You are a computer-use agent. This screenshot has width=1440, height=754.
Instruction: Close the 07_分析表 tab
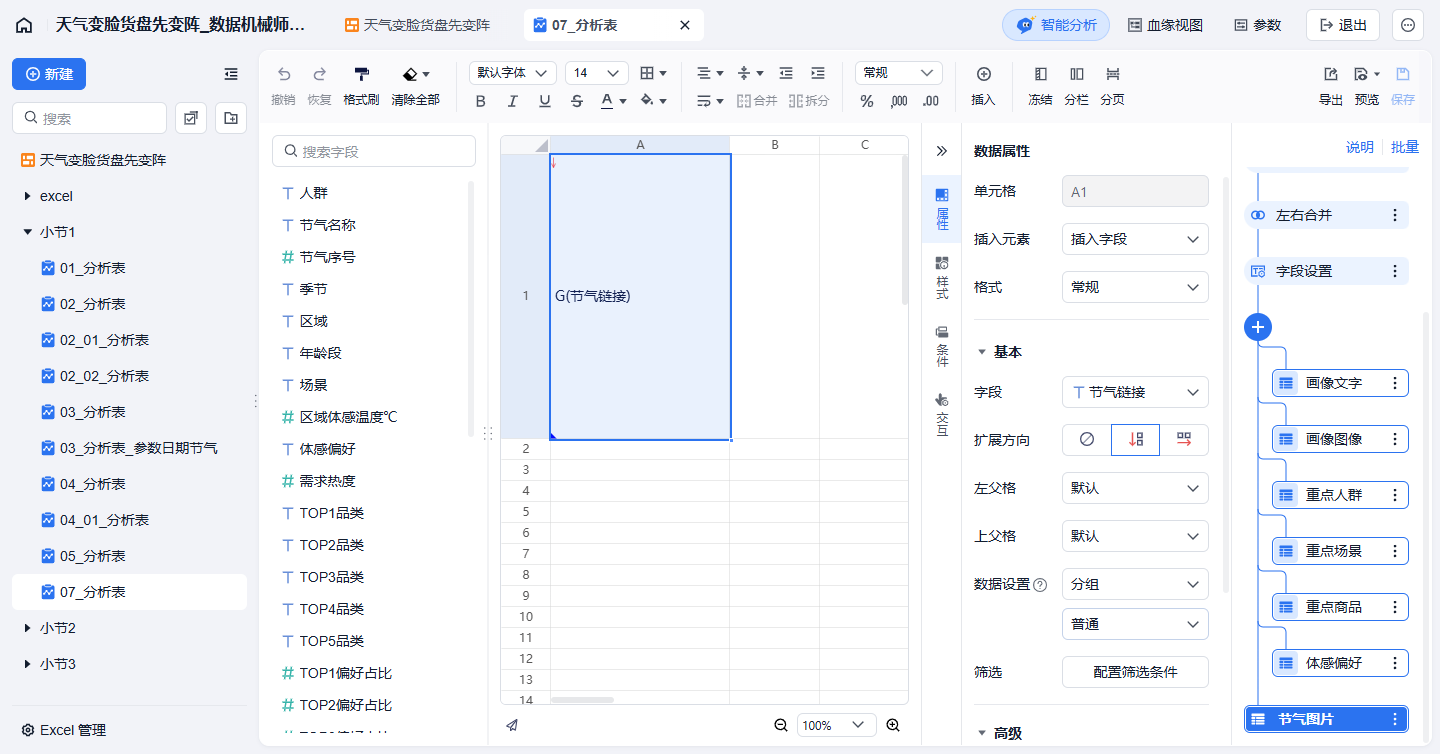coord(685,25)
